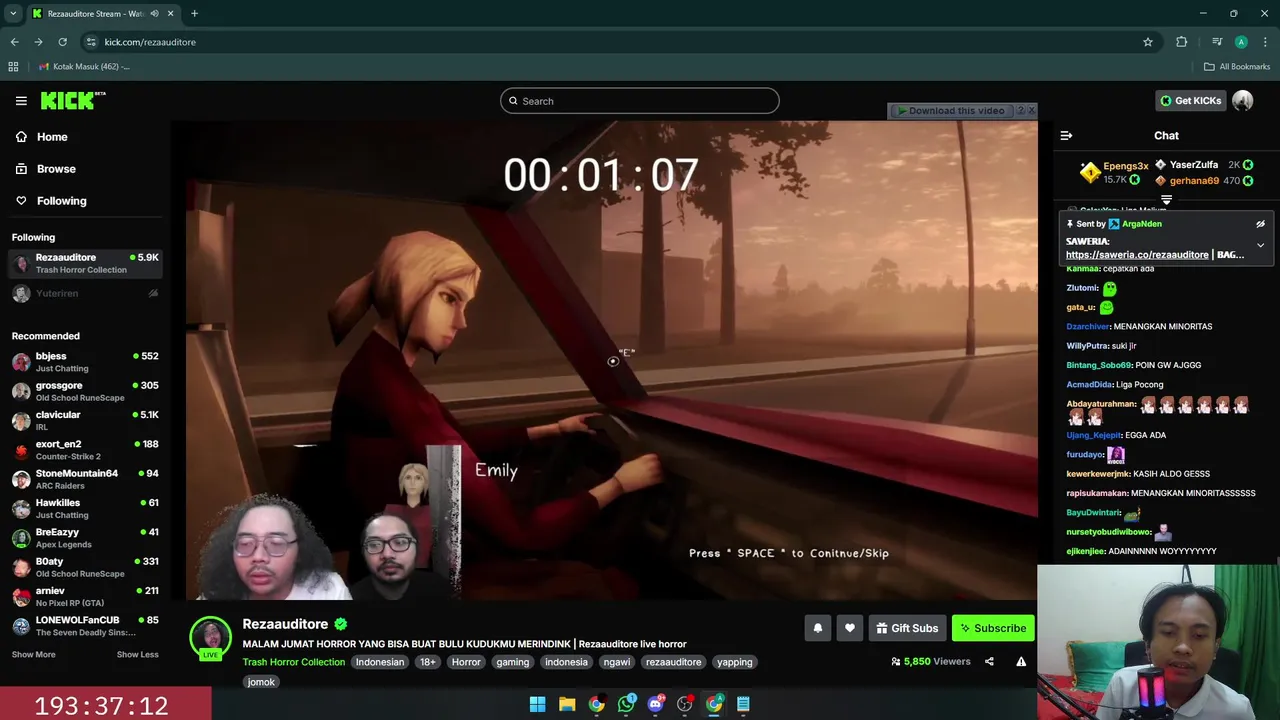The image size is (1280, 720).
Task: Mute audio on Rezaauditore tab
Action: (x=154, y=14)
